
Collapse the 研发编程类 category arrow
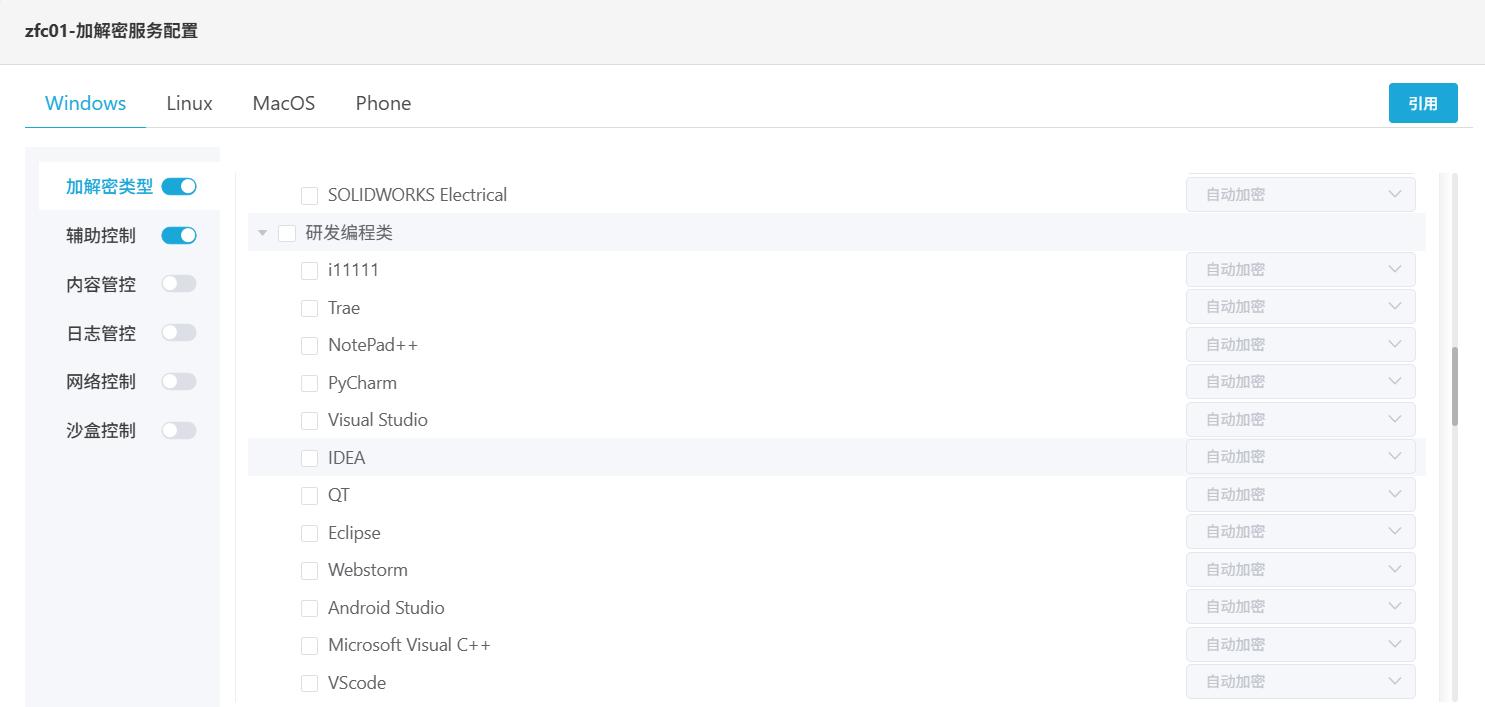(263, 233)
